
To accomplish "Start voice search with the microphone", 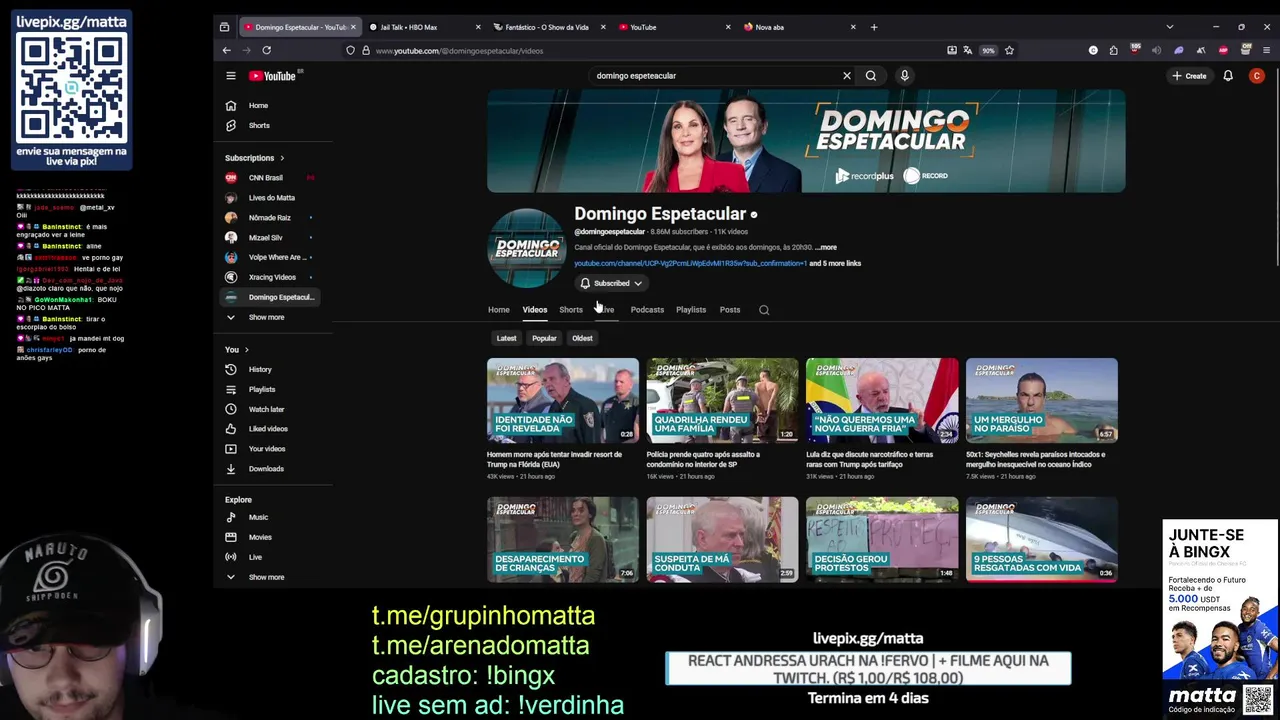I will click(904, 76).
